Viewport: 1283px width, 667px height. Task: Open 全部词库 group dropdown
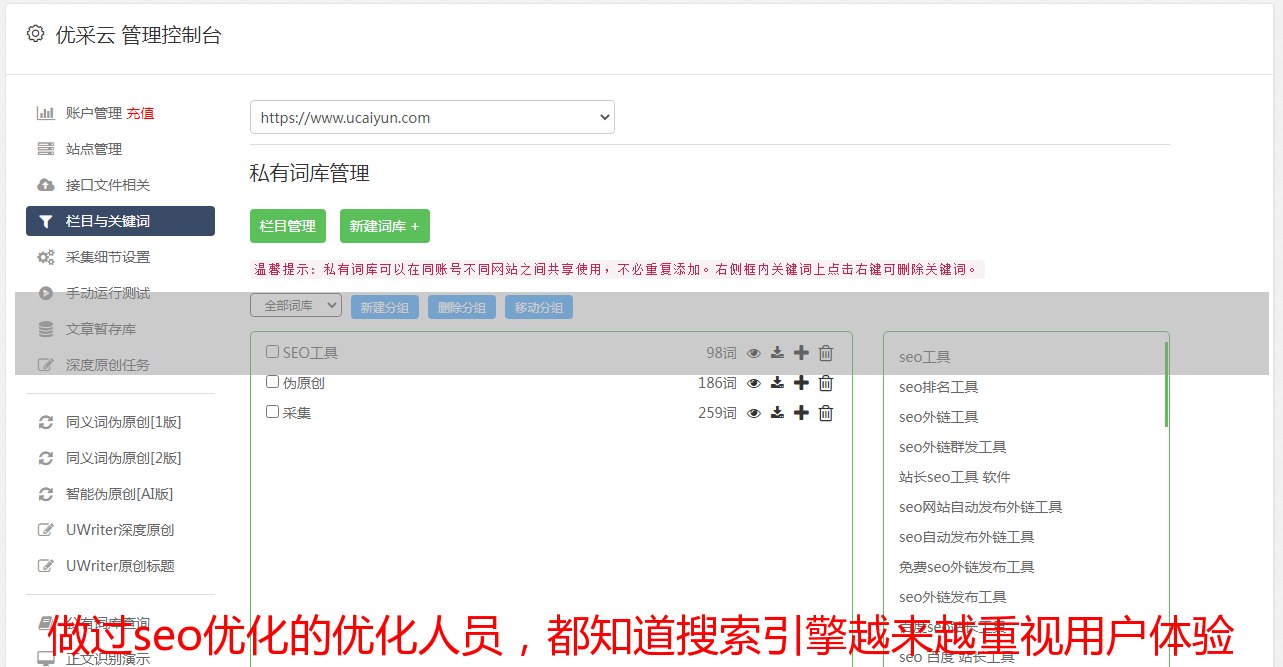pyautogui.click(x=296, y=306)
